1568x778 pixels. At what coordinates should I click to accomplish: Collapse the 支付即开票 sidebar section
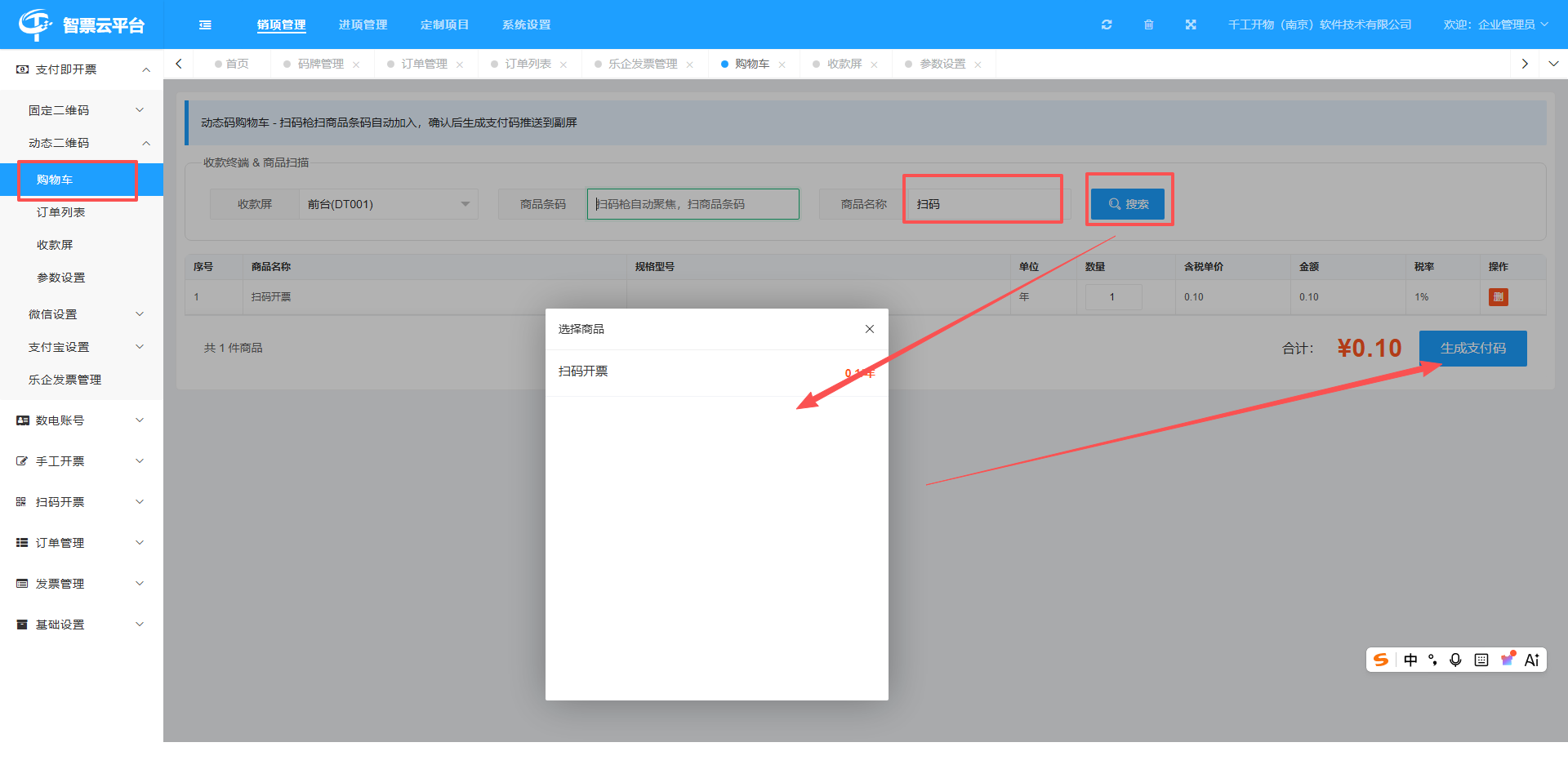(82, 69)
